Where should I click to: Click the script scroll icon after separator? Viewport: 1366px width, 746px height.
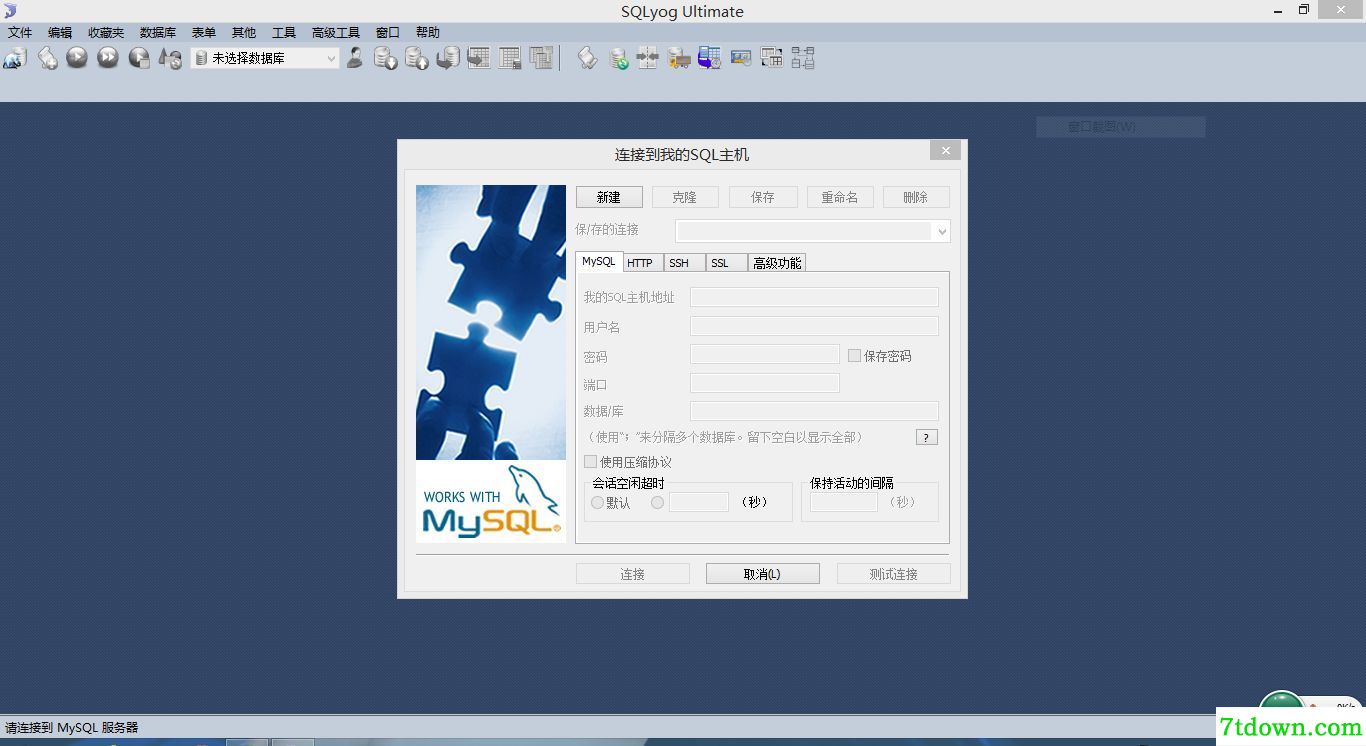(587, 58)
